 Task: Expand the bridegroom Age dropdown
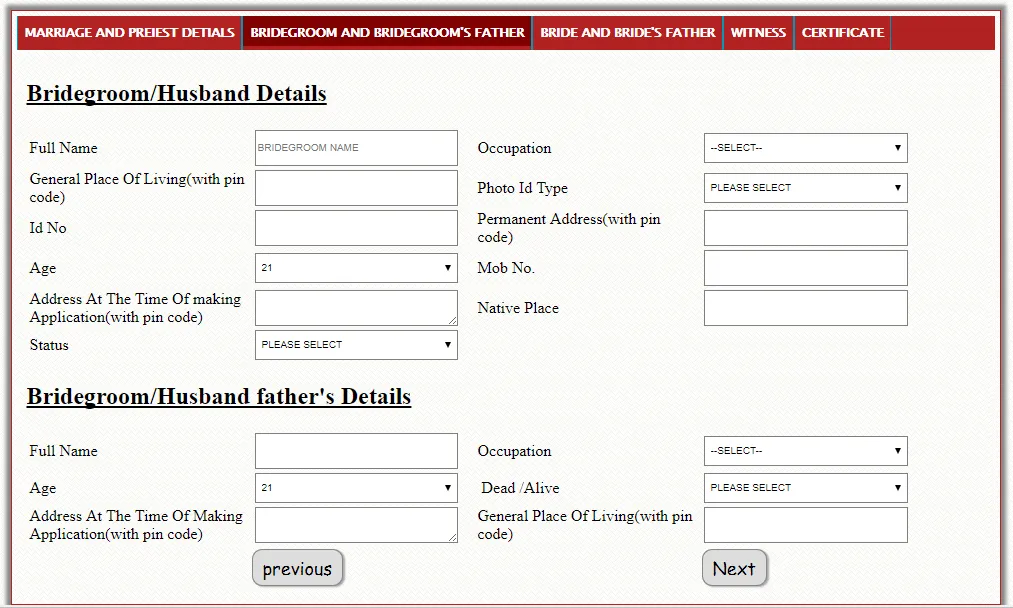[356, 268]
